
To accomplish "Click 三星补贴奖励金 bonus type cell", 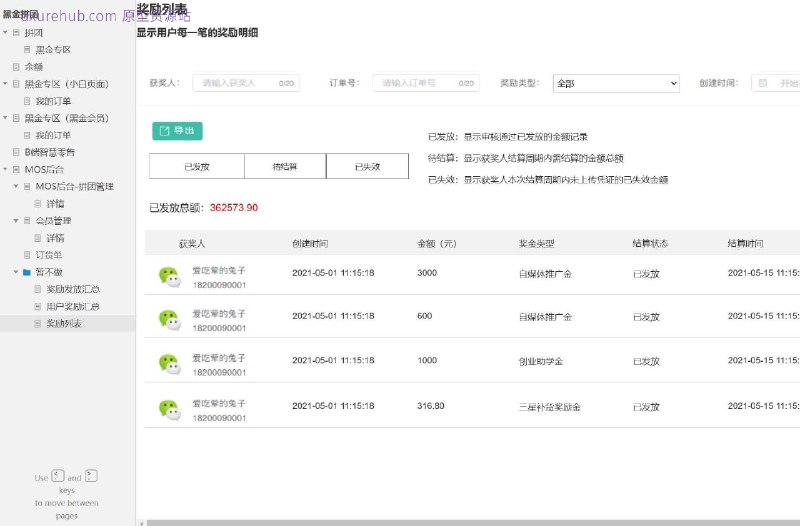I will click(549, 407).
